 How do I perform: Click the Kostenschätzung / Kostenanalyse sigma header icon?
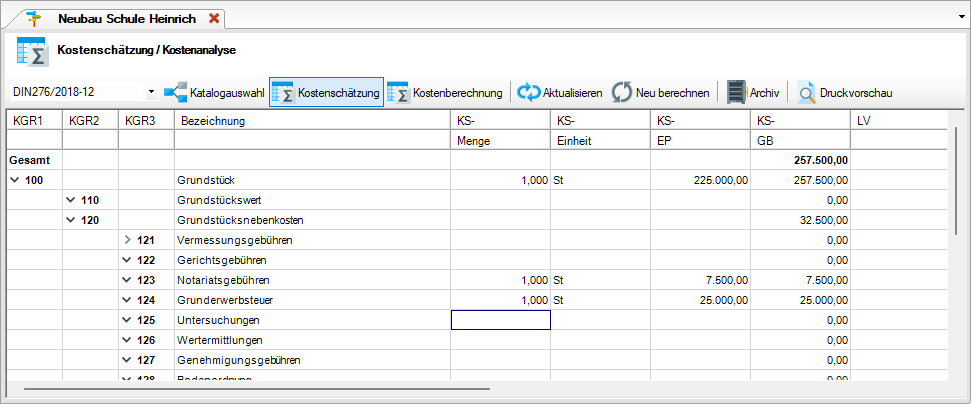pyautogui.click(x=32, y=51)
